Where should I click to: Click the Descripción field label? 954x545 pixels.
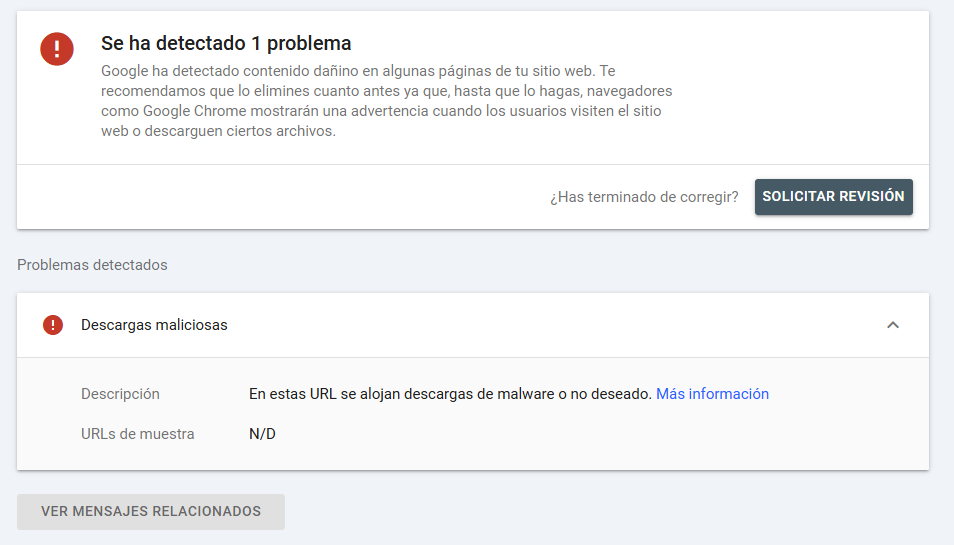120,394
